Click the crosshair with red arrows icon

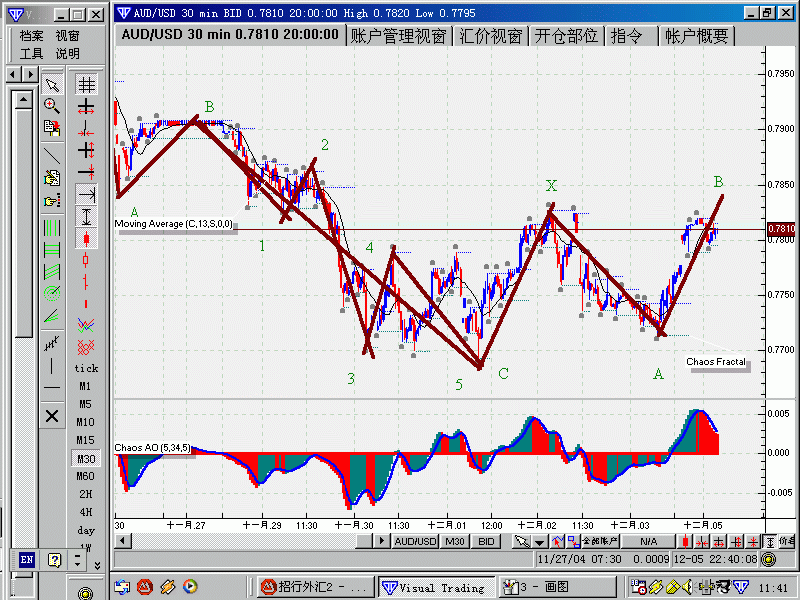click(86, 107)
